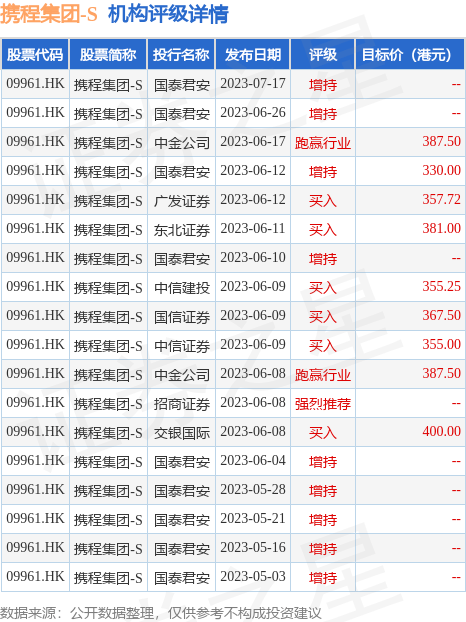The image size is (466, 622).
Task: Select target price 357.72 cell
Action: [410, 200]
